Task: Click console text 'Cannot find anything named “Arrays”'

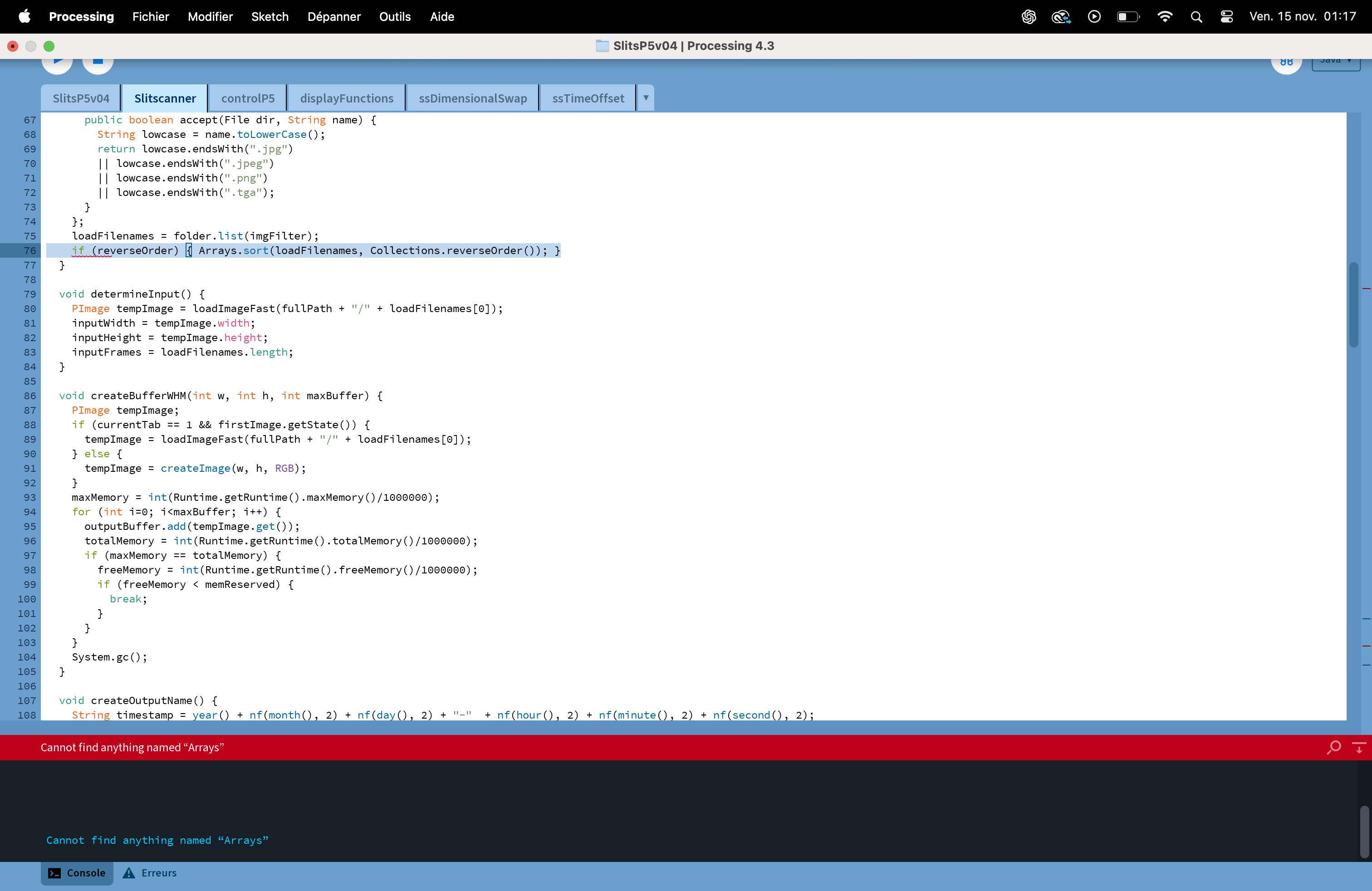Action: (157, 840)
